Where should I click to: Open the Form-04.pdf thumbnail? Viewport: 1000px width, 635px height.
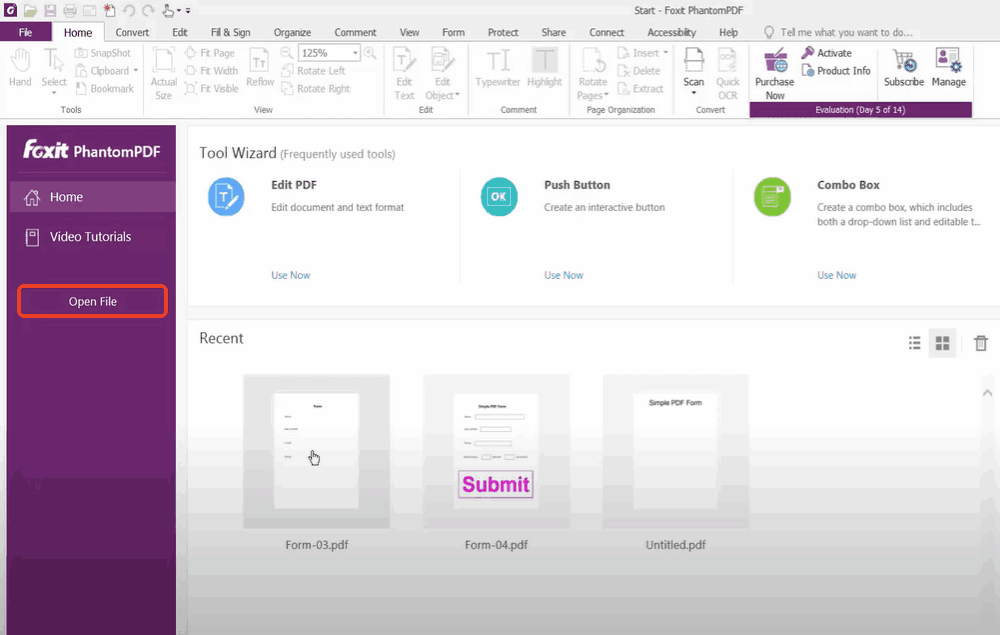[x=496, y=452]
